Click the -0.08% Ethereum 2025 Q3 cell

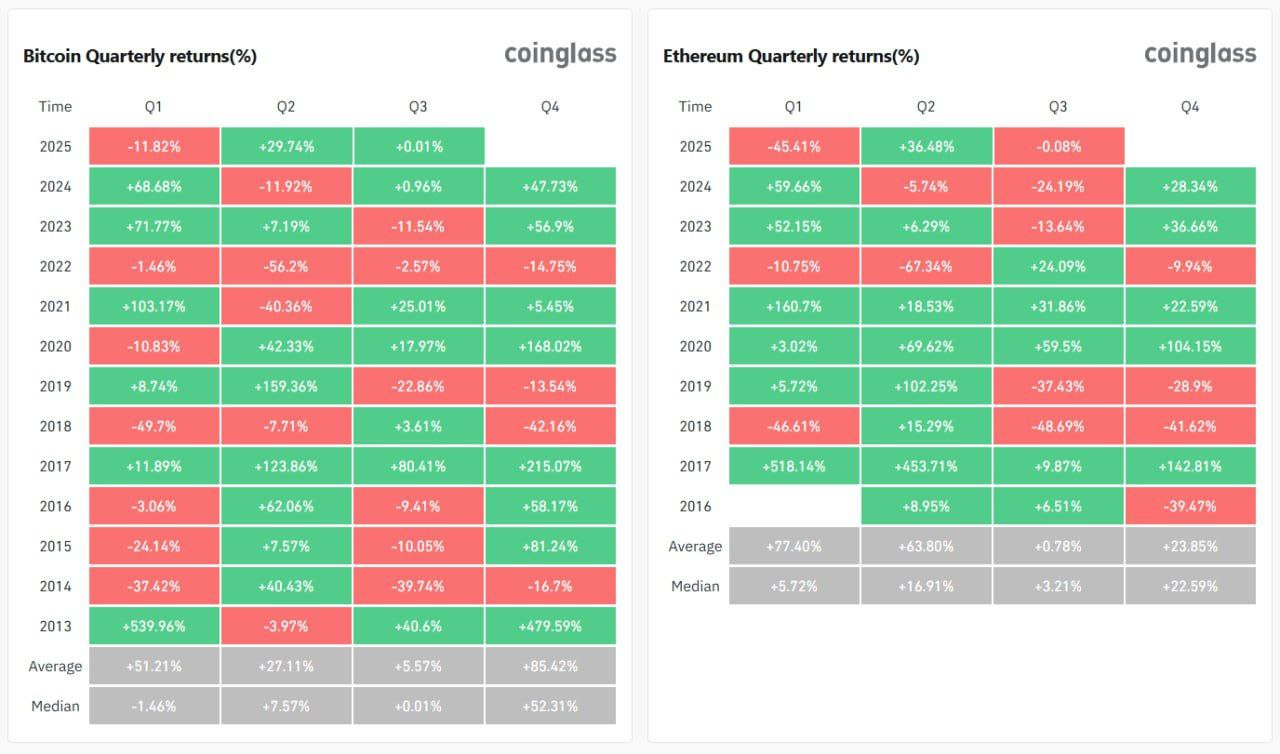(1058, 146)
